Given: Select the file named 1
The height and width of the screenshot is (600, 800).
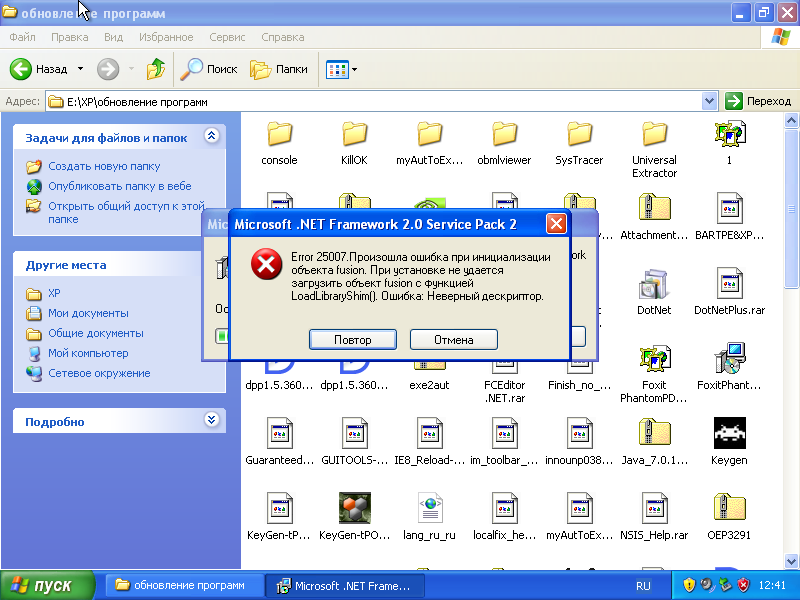Looking at the screenshot, I should [730, 134].
